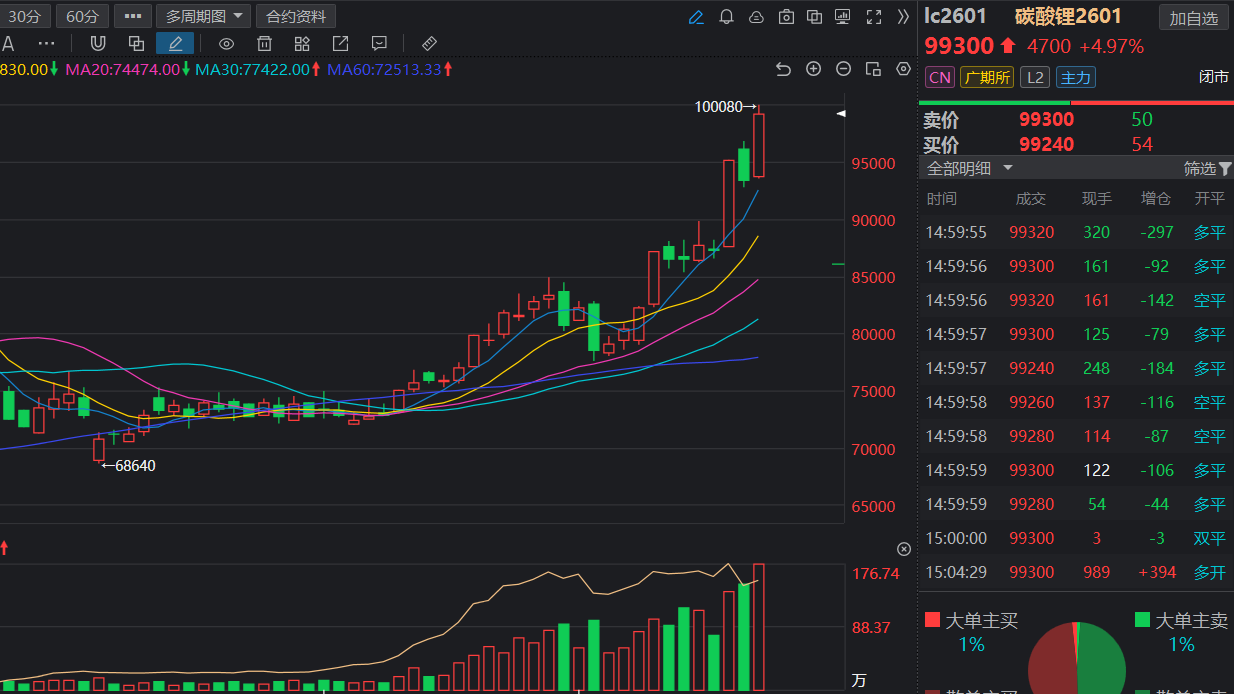Zoom in chart with plus icon
The height and width of the screenshot is (694, 1234).
[x=813, y=69]
